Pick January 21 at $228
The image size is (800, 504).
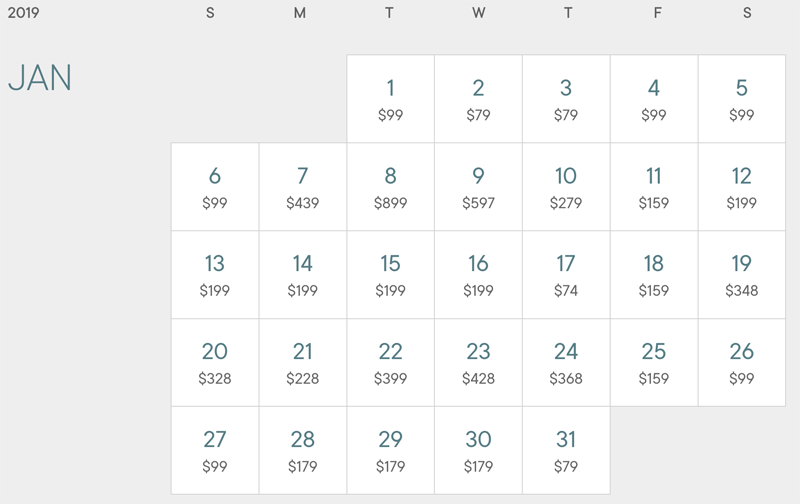pyautogui.click(x=302, y=363)
